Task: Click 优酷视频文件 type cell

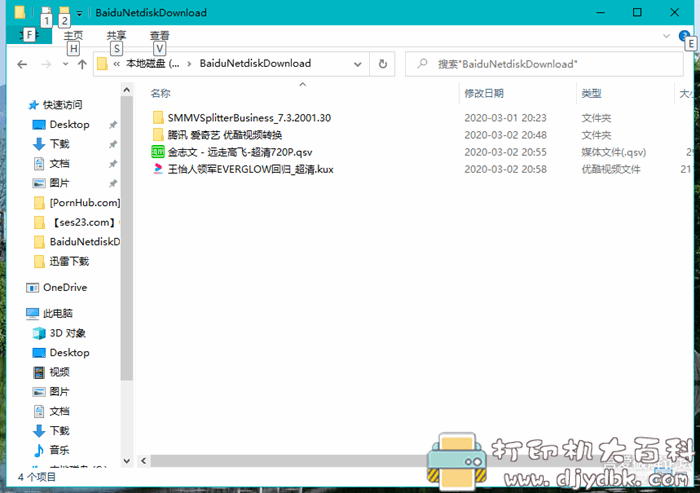Action: pyautogui.click(x=611, y=169)
